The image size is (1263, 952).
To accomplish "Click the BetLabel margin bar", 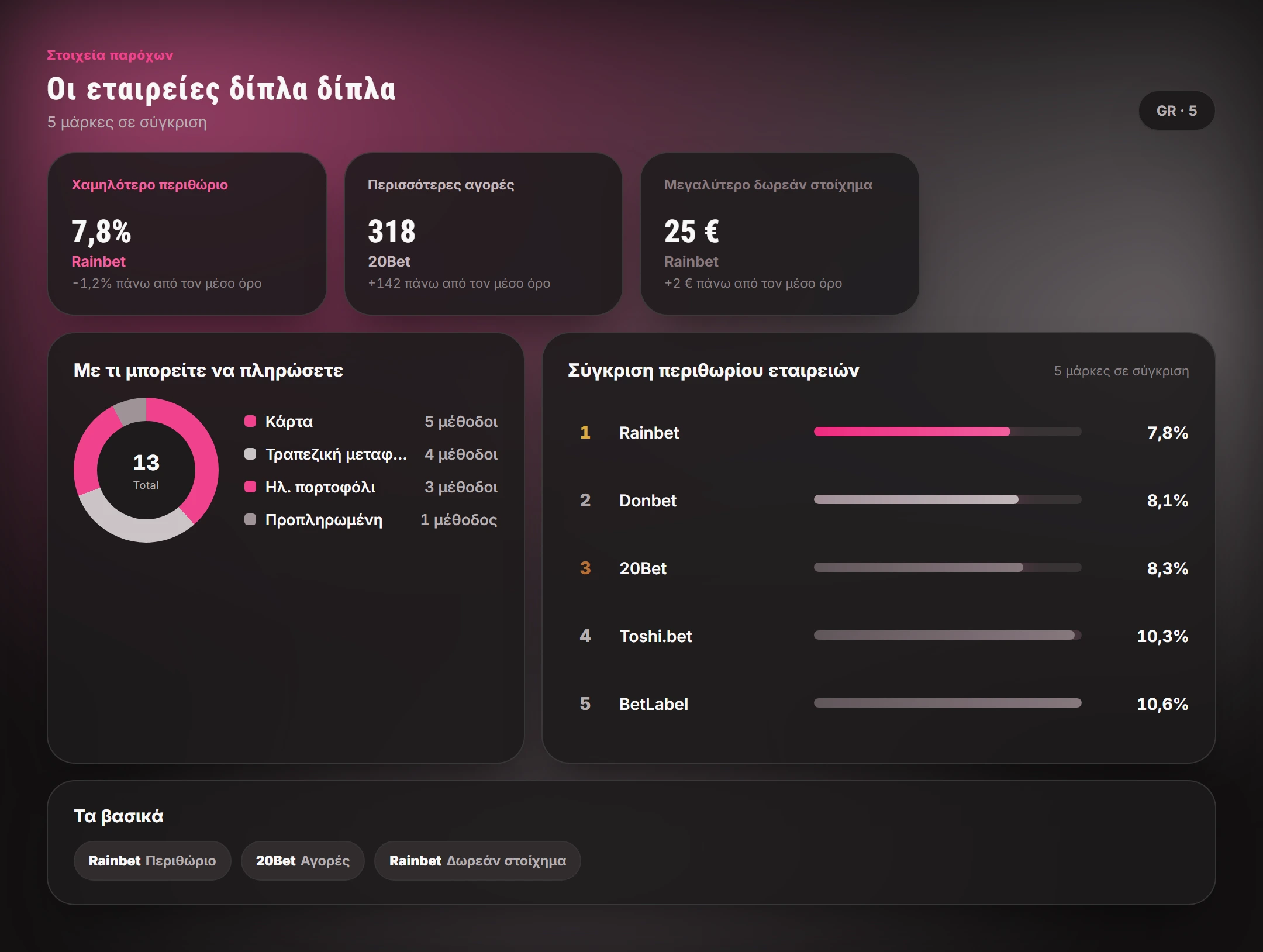I will (947, 703).
